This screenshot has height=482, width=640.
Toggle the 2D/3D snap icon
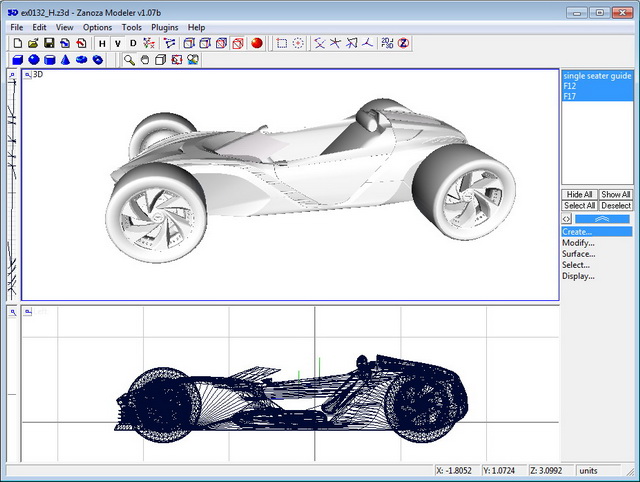tap(387, 43)
